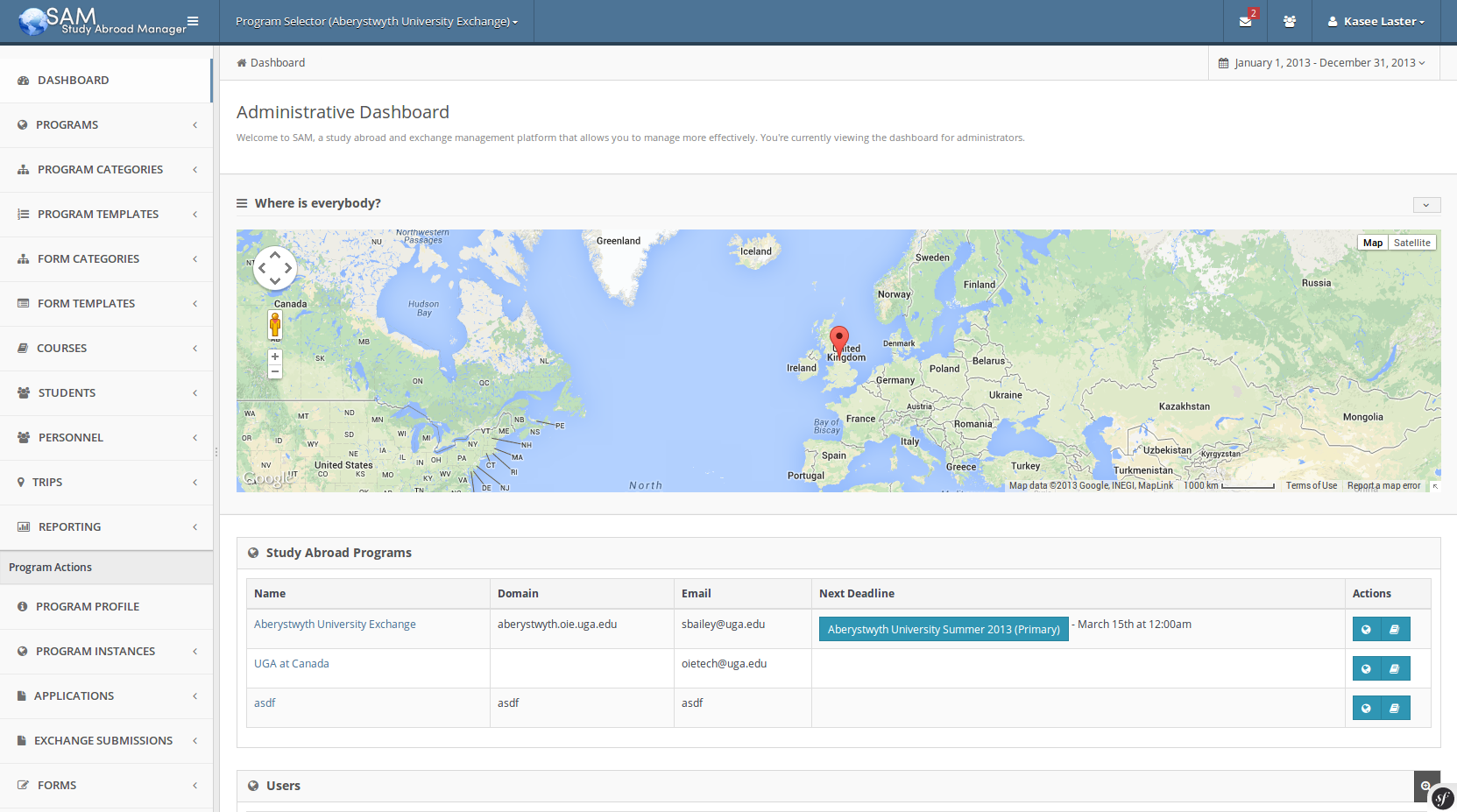
Task: Expand the Courses sidebar menu
Action: (x=106, y=349)
